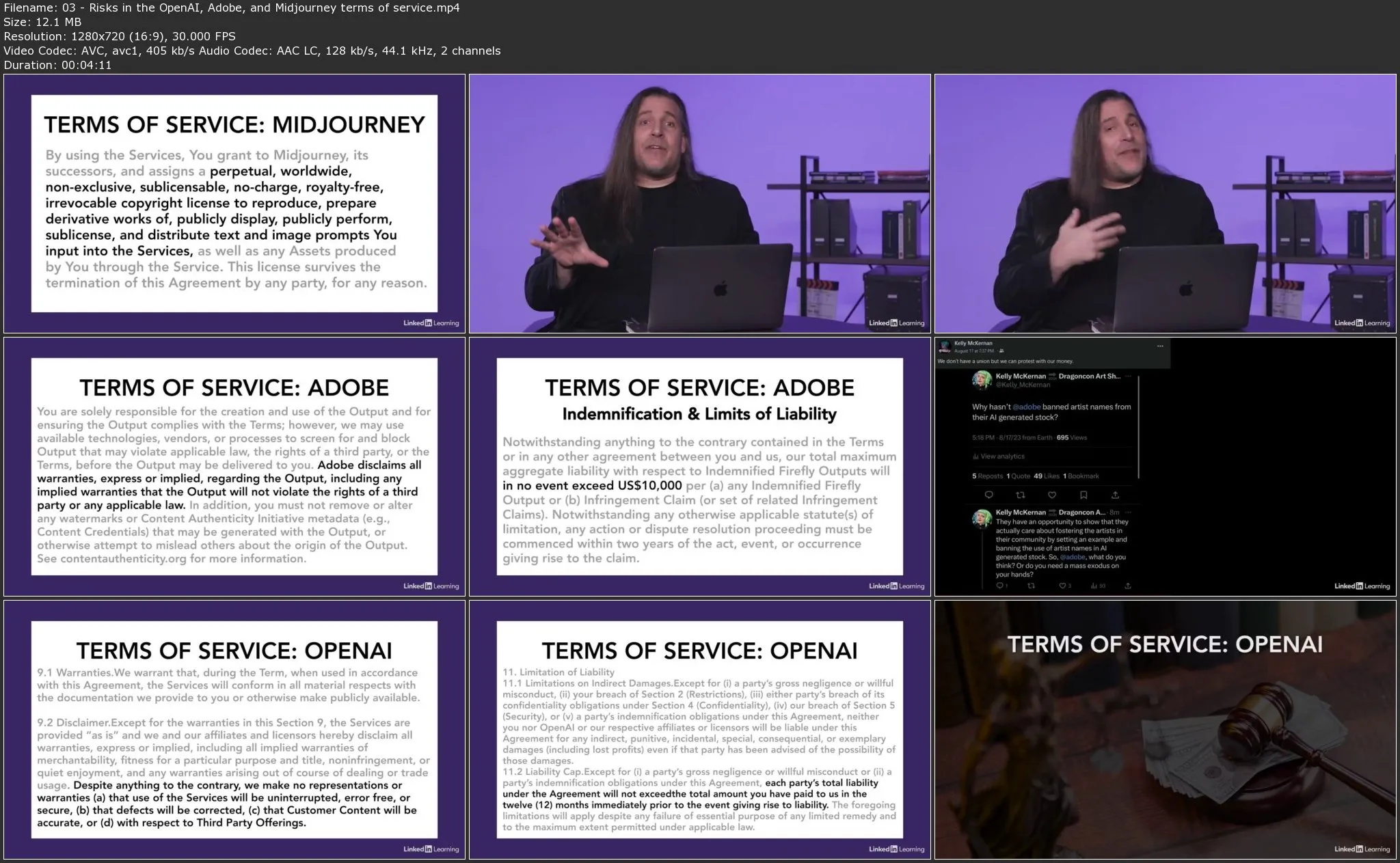Click View analytics in the tweet
Image resolution: width=1400 pixels, height=863 pixels.
[998, 456]
